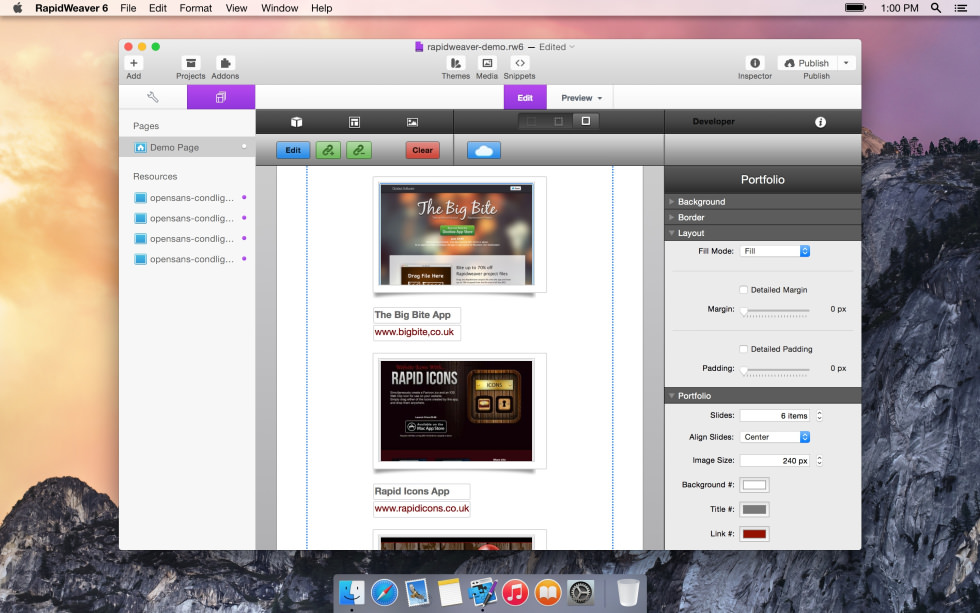
Task: Select the first opensans-condlig resource
Action: tap(187, 197)
